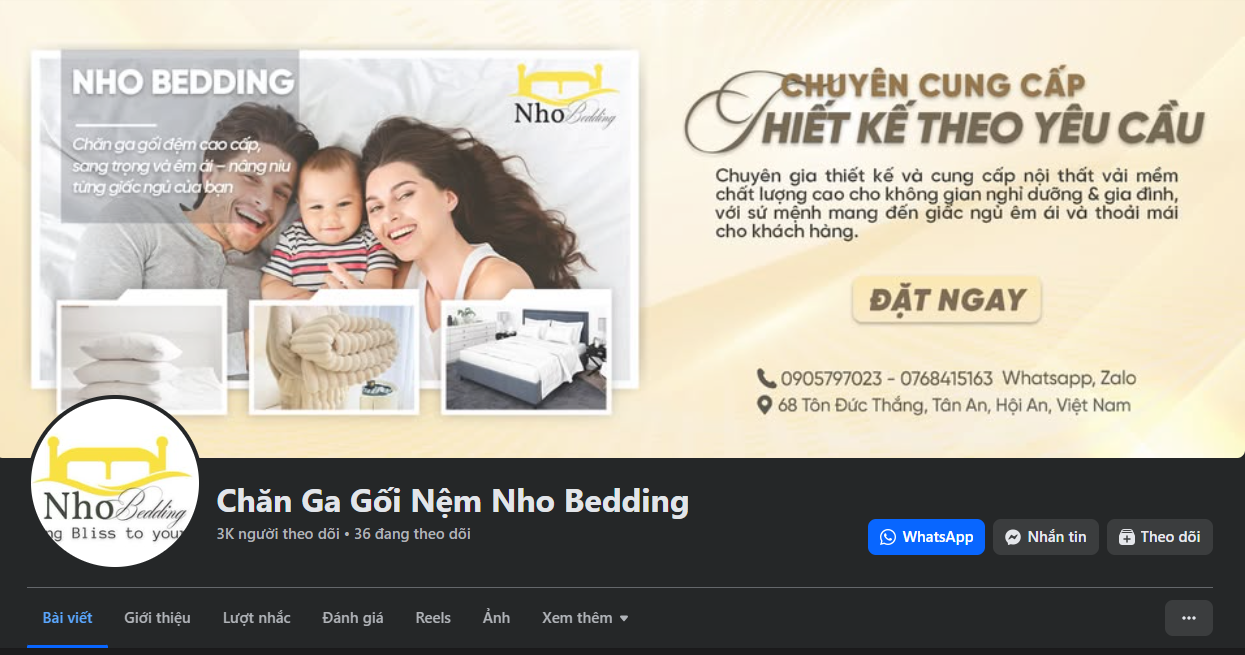View the 36 đang theo dõi list
The height and width of the screenshot is (655, 1245).
pos(412,534)
